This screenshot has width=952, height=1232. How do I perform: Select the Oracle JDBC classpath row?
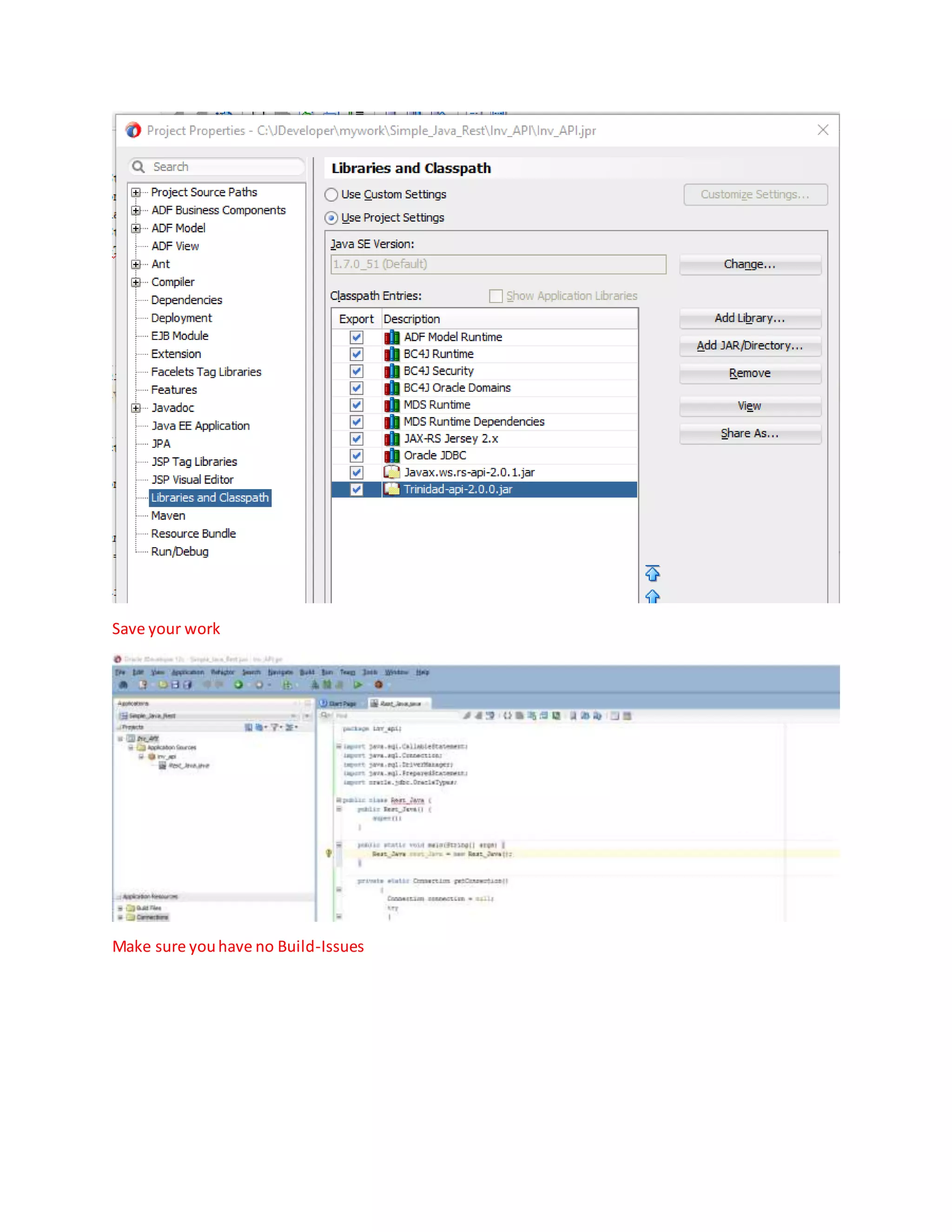[484, 456]
